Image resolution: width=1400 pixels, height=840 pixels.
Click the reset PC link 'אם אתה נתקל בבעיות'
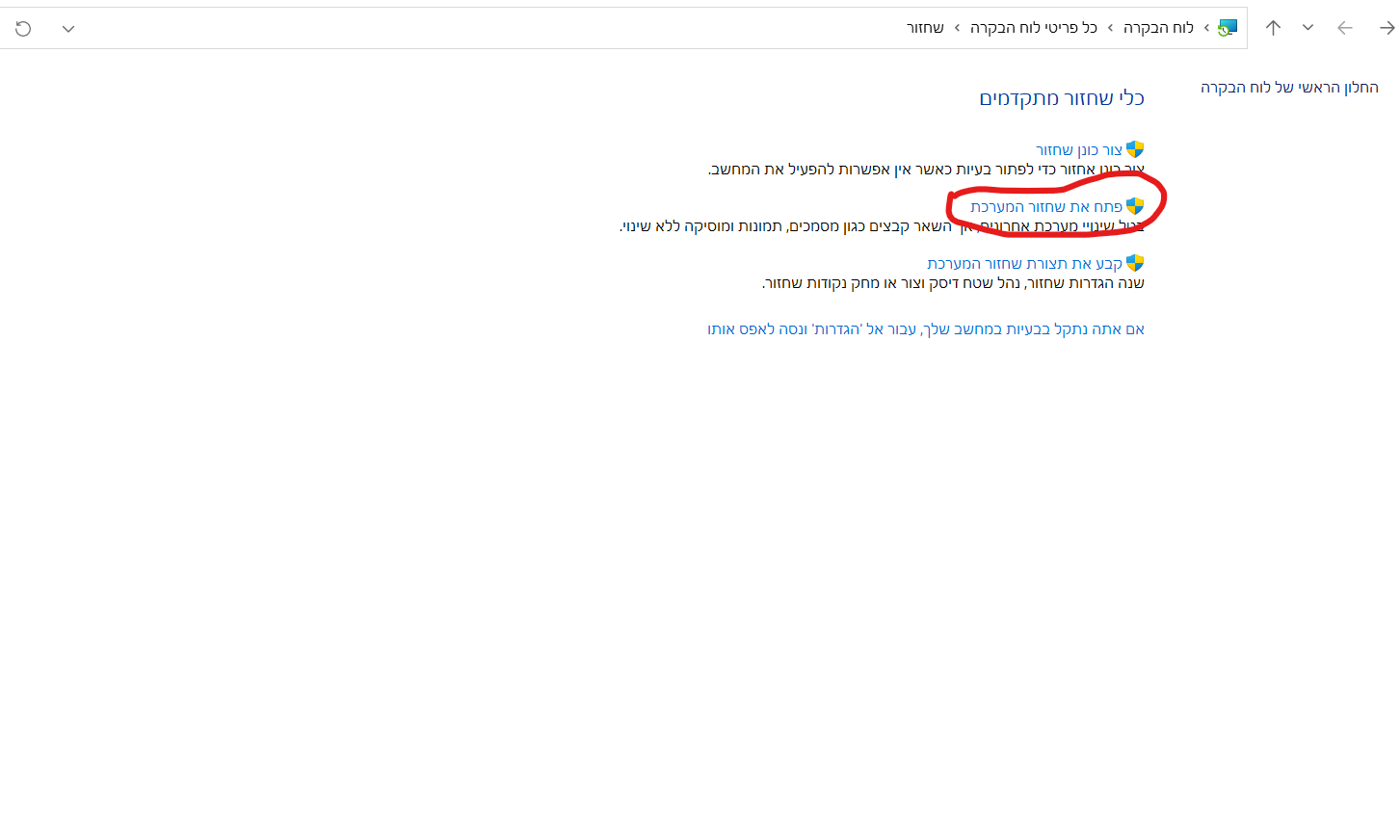926,329
